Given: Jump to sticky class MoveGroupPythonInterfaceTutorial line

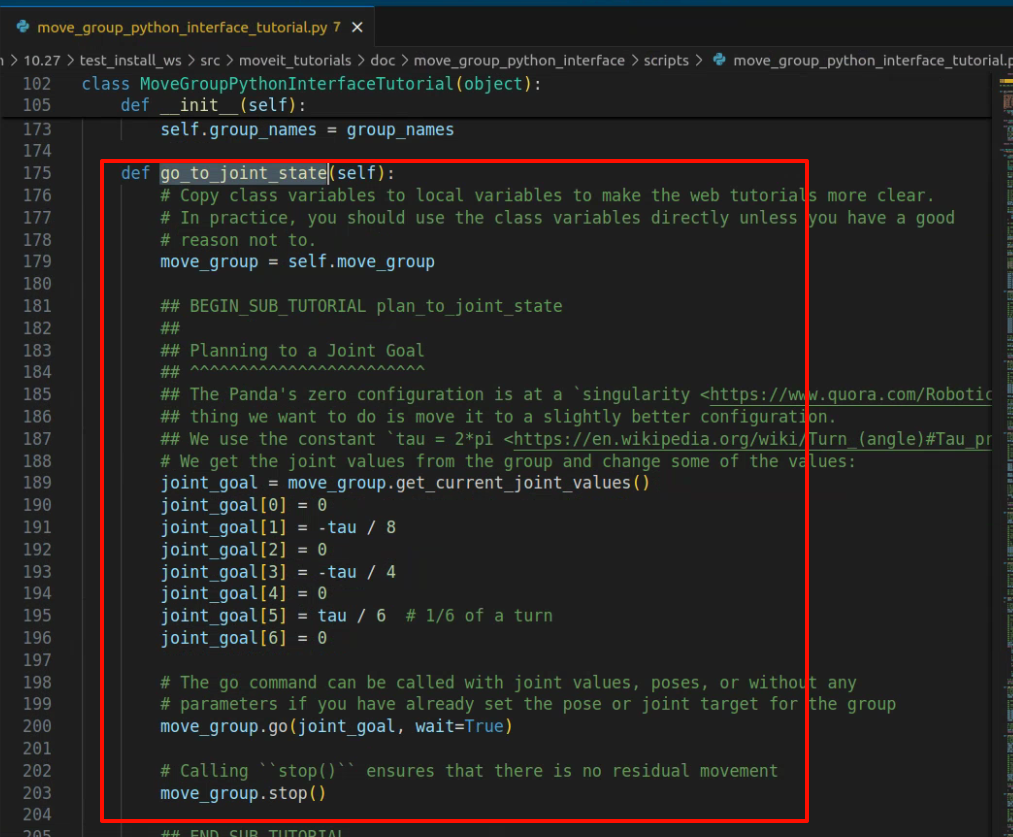Looking at the screenshot, I should coord(311,84).
